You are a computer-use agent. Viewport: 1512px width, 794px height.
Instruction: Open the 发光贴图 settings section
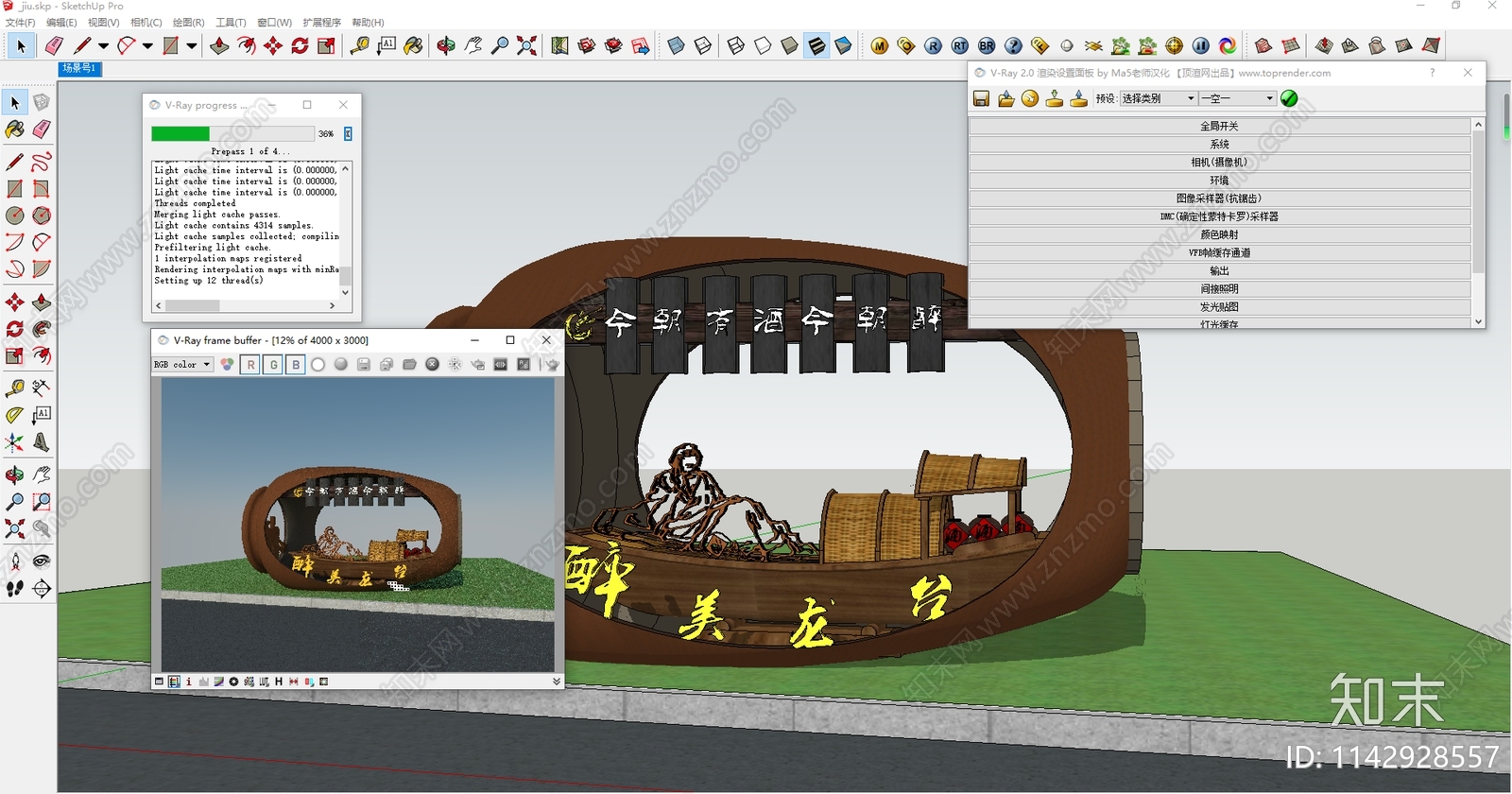(1220, 306)
